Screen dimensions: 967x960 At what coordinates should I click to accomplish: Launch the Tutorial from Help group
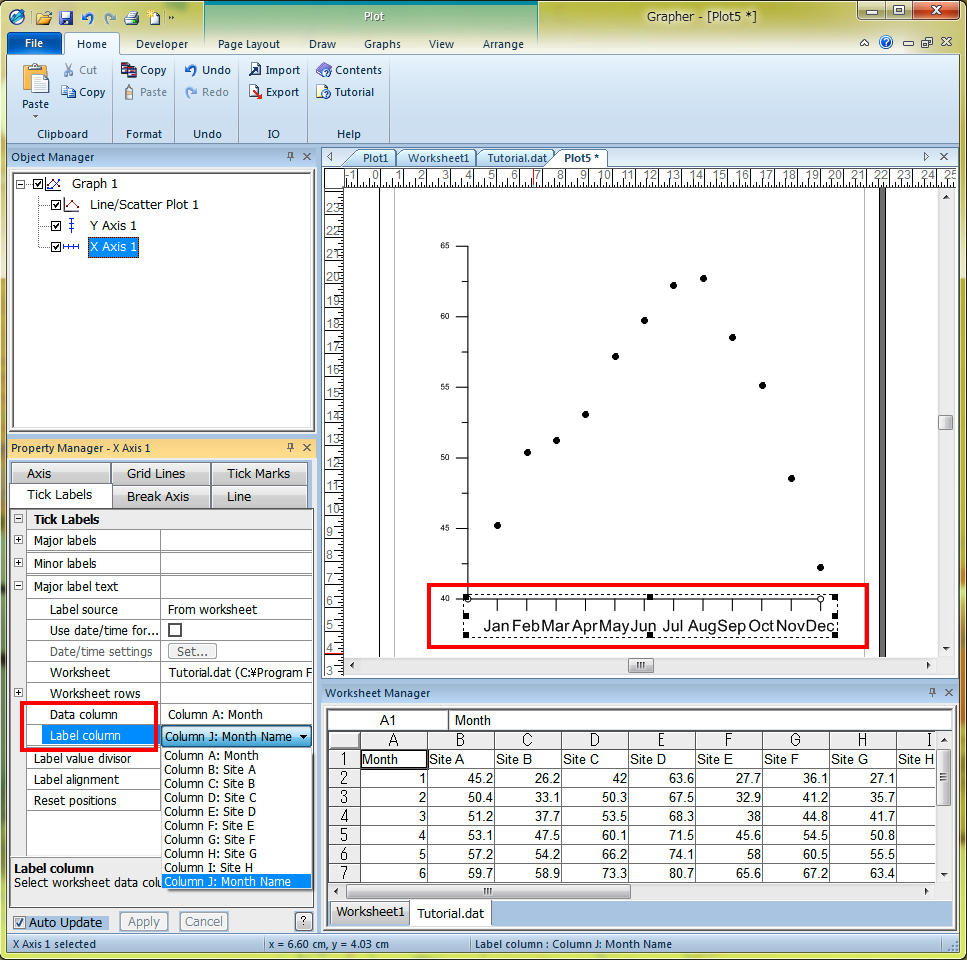[x=345, y=92]
